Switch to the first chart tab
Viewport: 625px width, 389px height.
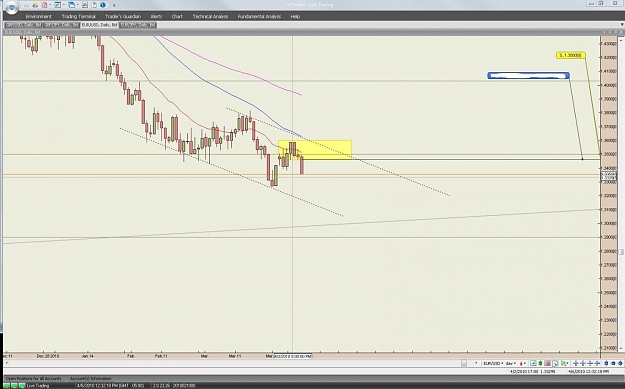coord(23,25)
